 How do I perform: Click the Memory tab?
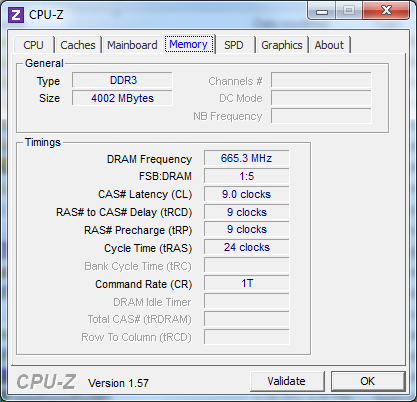[189, 44]
